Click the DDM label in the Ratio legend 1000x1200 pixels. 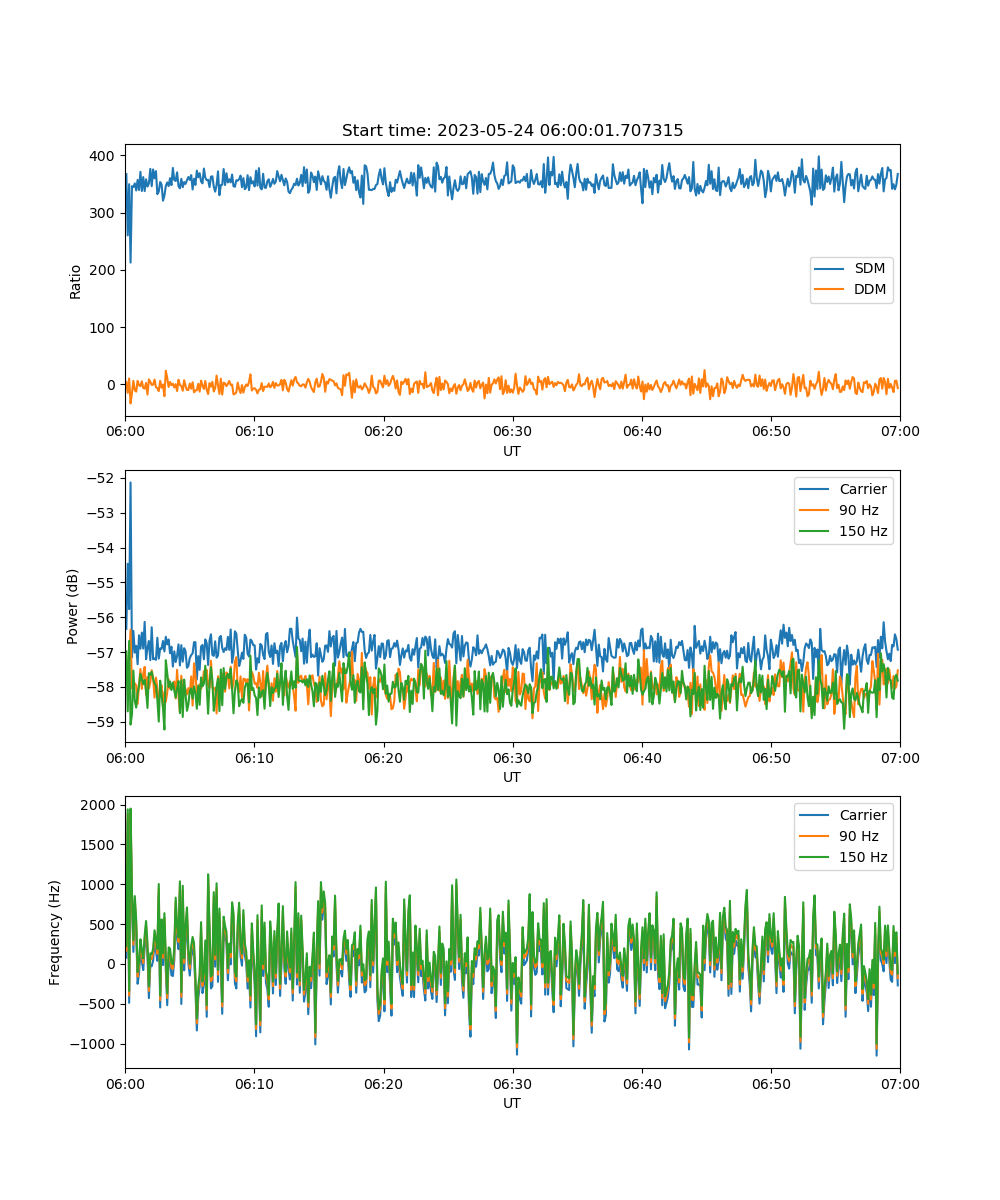[869, 290]
